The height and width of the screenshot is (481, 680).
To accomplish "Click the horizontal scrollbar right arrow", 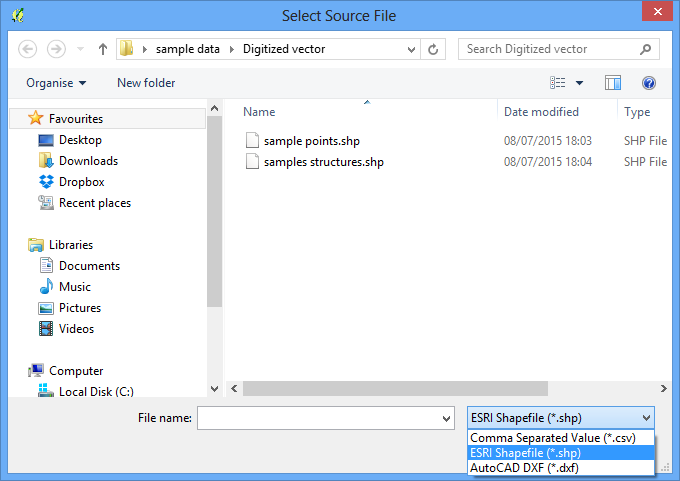I will (x=664, y=389).
